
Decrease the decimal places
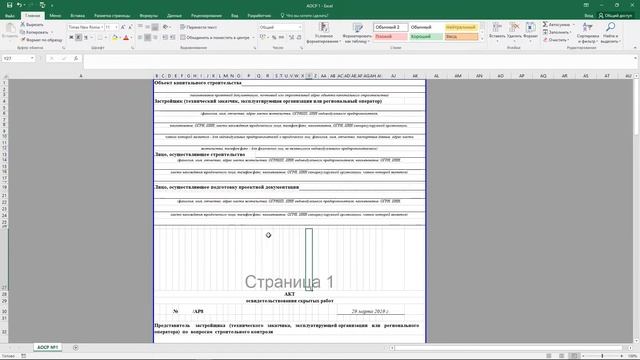pos(299,38)
